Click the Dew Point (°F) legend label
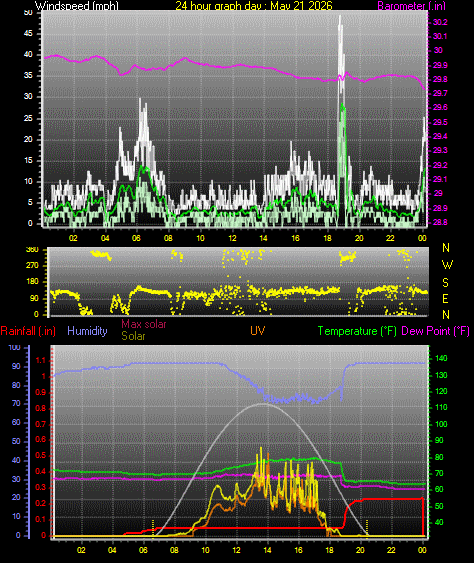Screen dimensions: 474x563 pyautogui.click(x=436, y=331)
